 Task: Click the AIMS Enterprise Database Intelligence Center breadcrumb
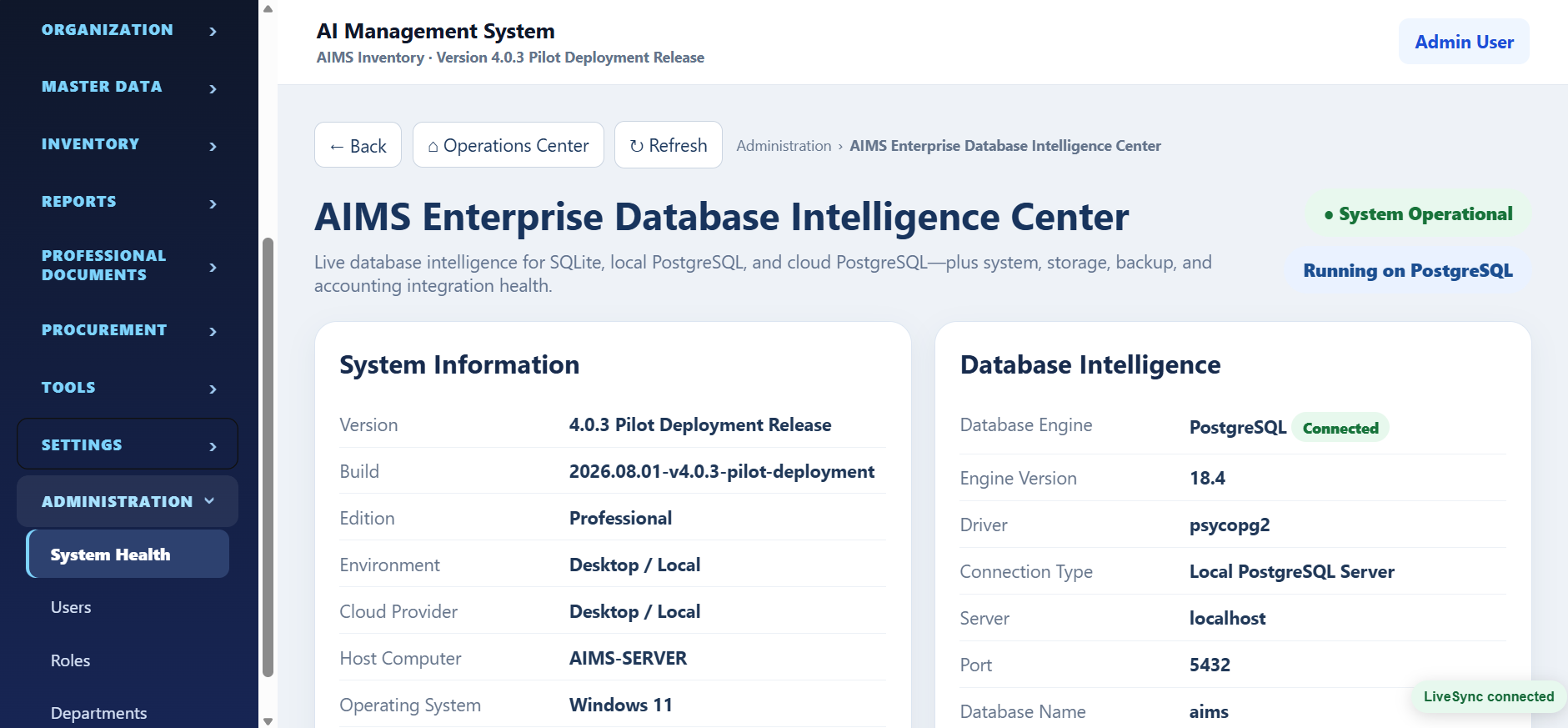click(1004, 146)
